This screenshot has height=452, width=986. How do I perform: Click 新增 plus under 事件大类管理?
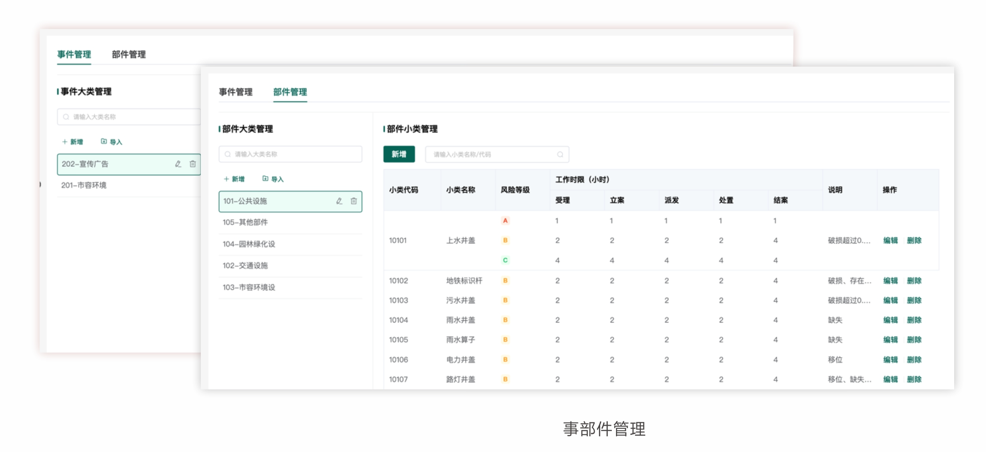pos(72,142)
